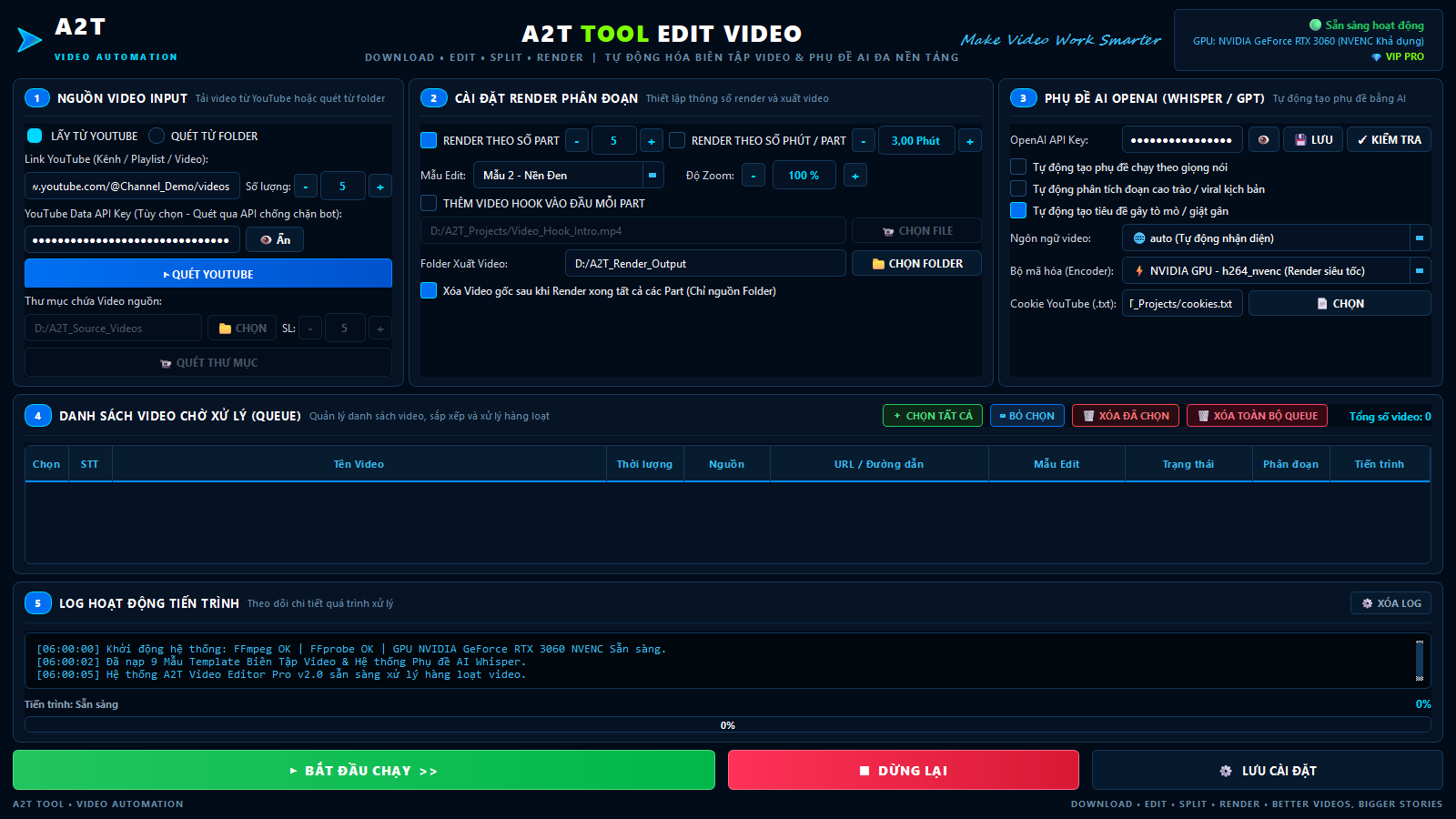Click the LƯU save key button
This screenshot has width=1456, height=819.
click(x=1313, y=139)
